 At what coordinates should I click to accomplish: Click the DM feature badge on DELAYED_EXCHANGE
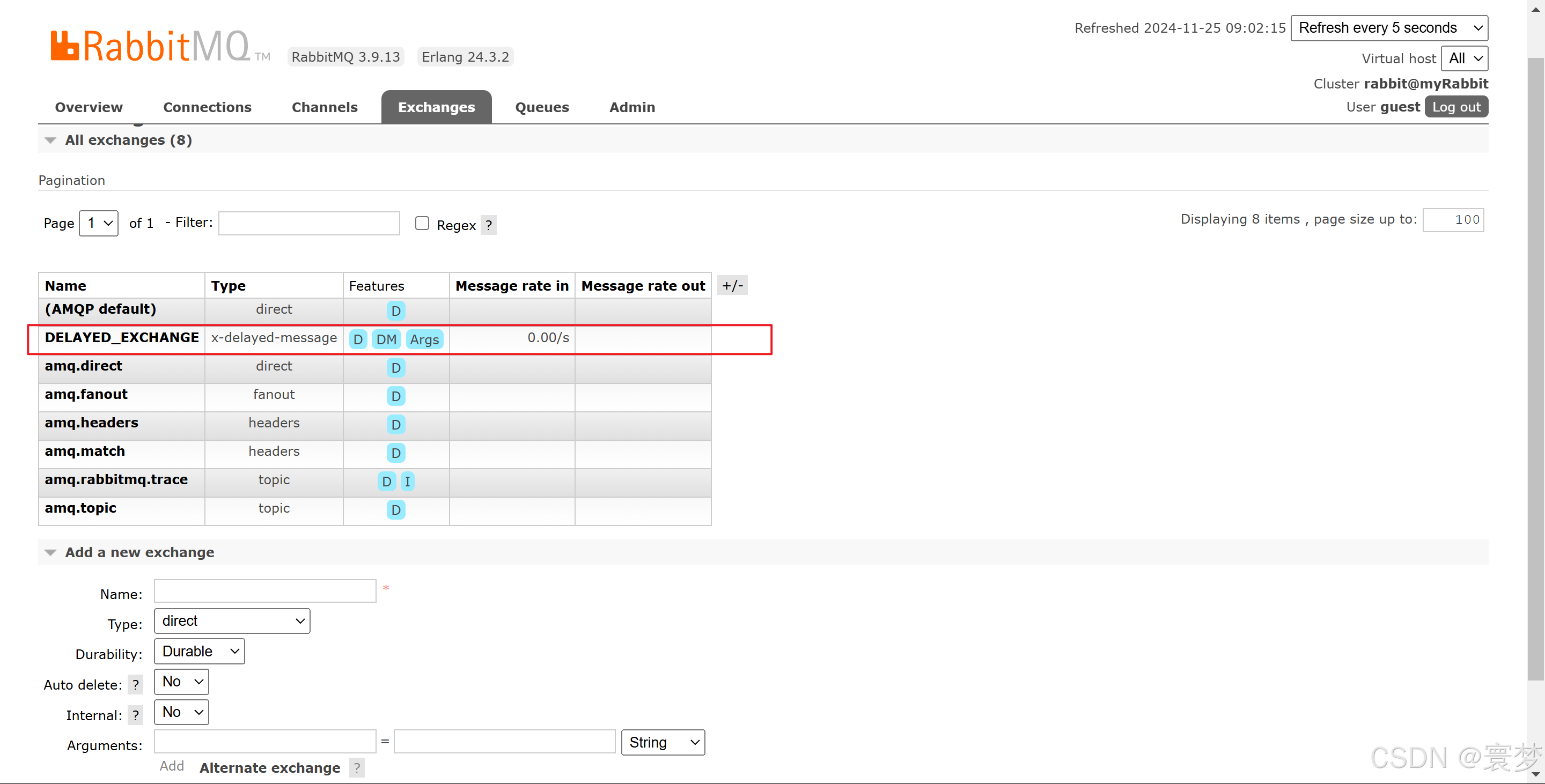386,339
